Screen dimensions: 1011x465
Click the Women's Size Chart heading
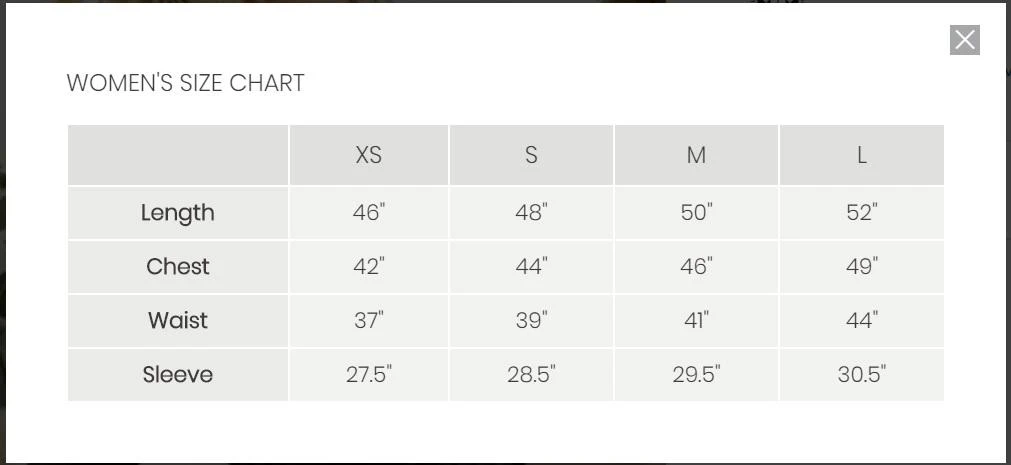(185, 83)
